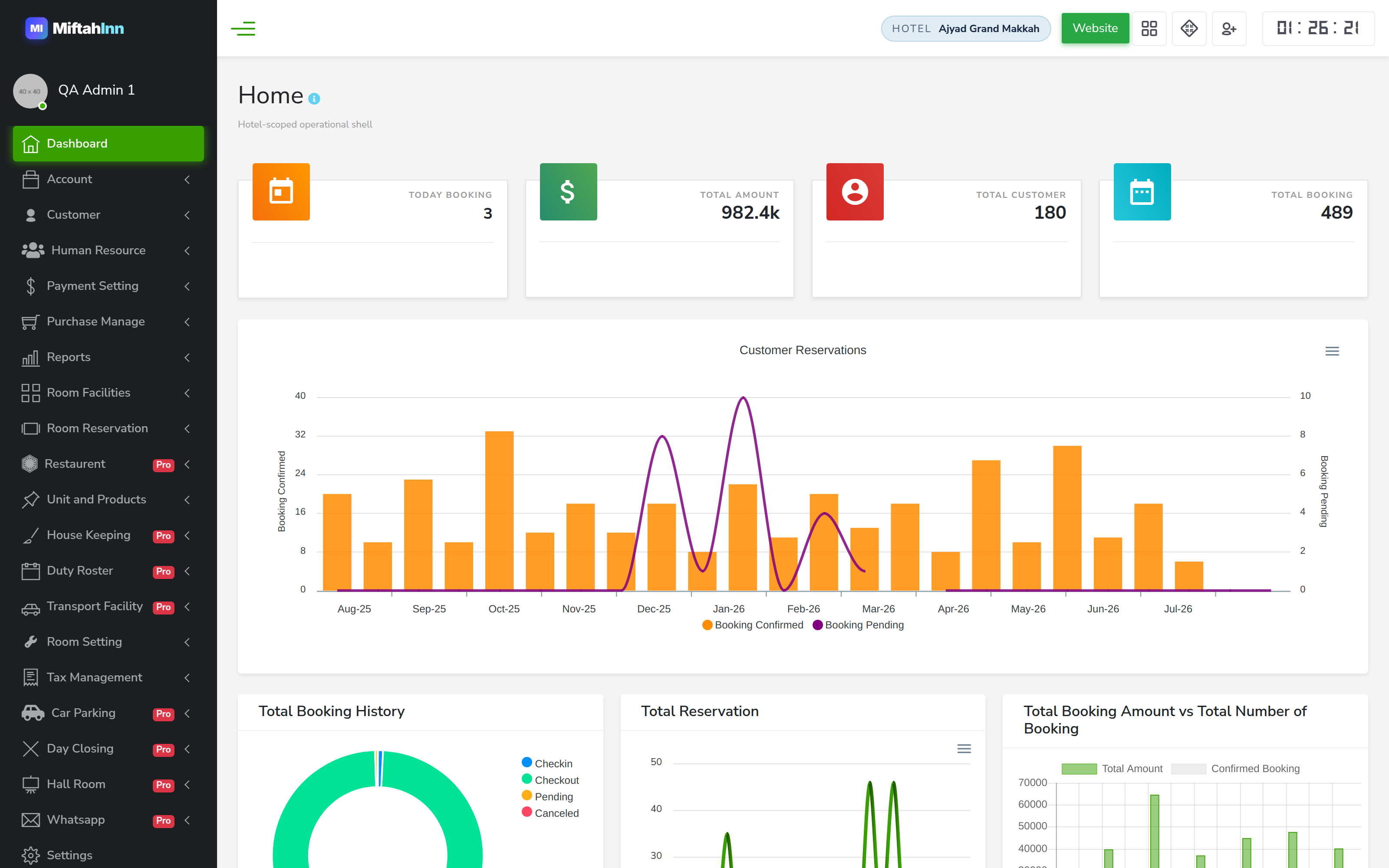Click the green Website button

click(1095, 28)
